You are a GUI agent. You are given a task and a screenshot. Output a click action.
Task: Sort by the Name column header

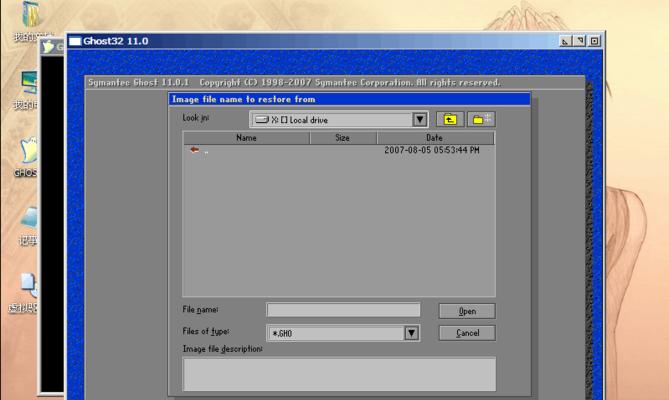point(247,138)
